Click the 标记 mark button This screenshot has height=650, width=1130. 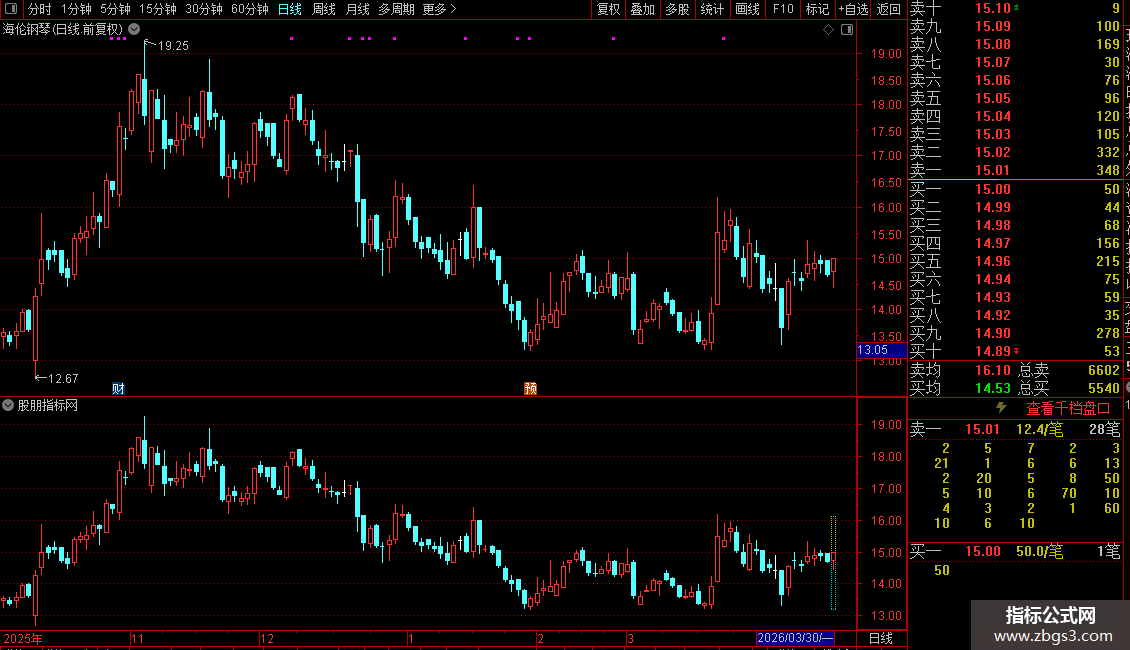click(817, 9)
